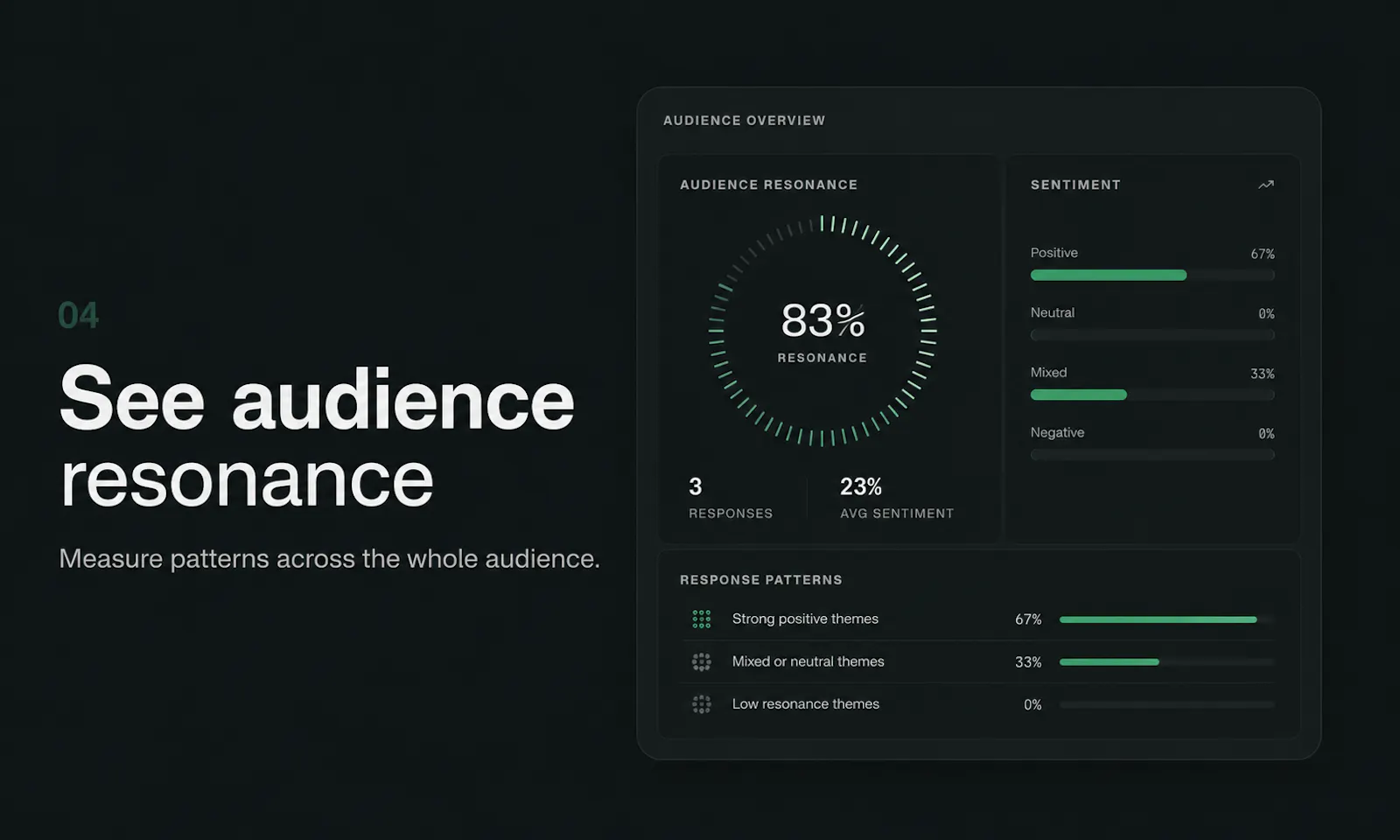The height and width of the screenshot is (840, 1400).
Task: Click the Low resonance themes progress bar
Action: coord(1166,704)
